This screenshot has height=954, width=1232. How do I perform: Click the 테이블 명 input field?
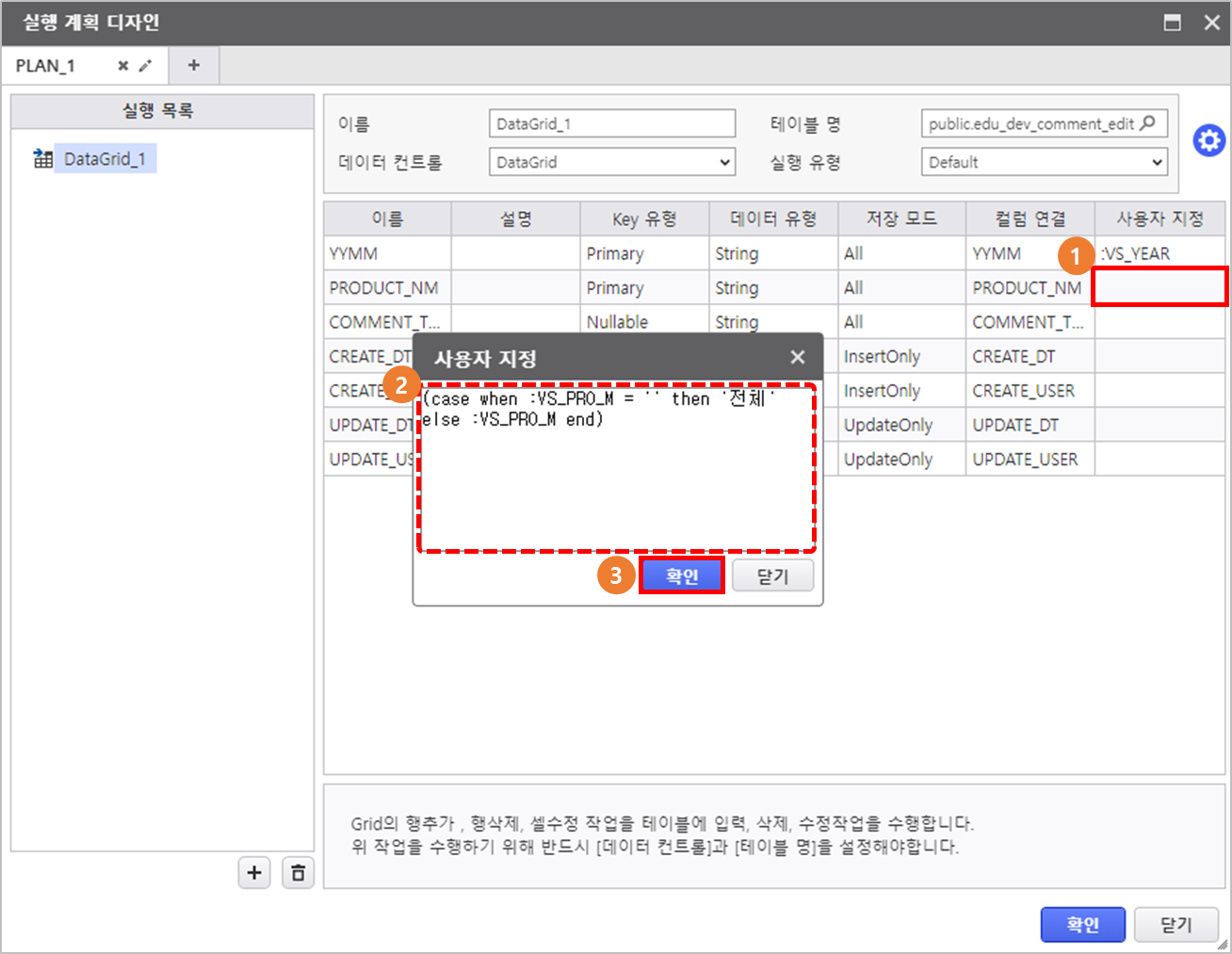click(x=1045, y=123)
